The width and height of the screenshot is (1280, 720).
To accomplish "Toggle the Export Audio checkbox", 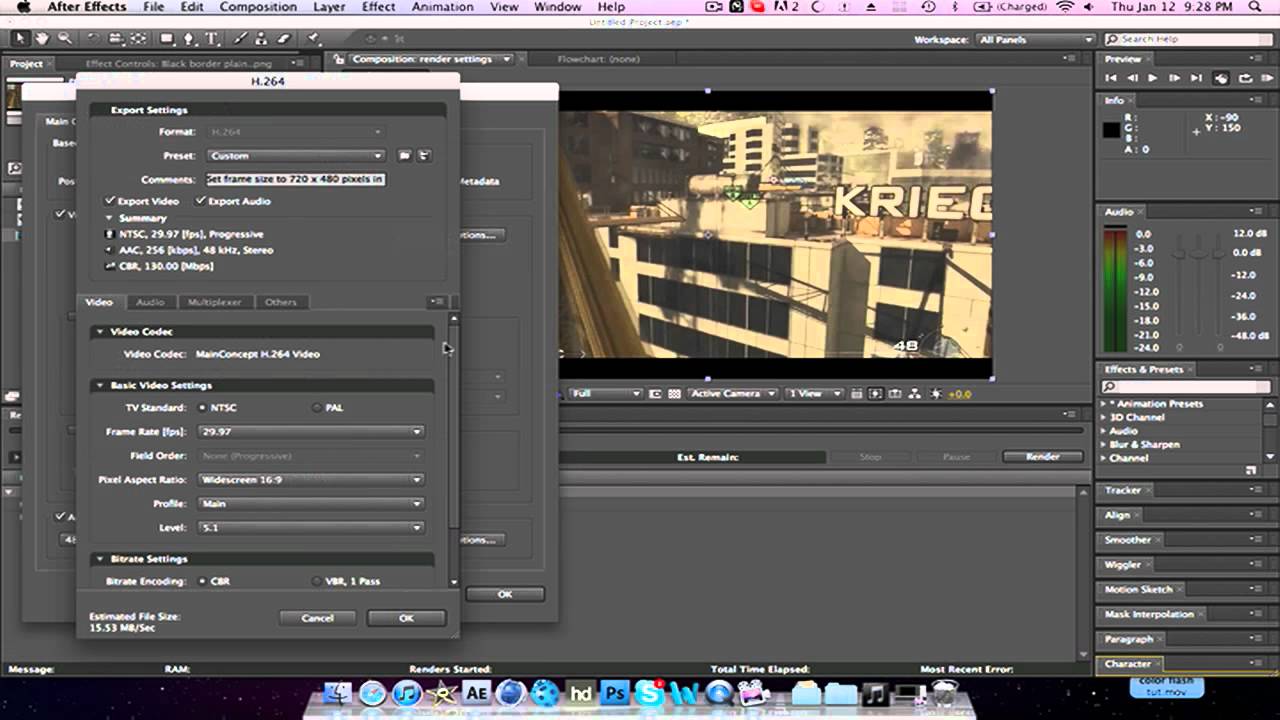I will tap(201, 201).
